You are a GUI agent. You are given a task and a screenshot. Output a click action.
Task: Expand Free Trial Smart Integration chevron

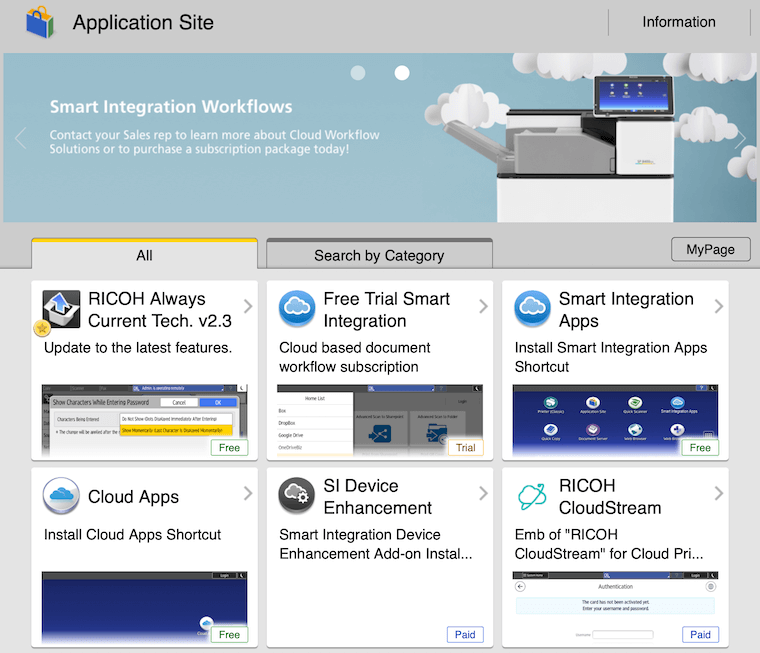483,306
